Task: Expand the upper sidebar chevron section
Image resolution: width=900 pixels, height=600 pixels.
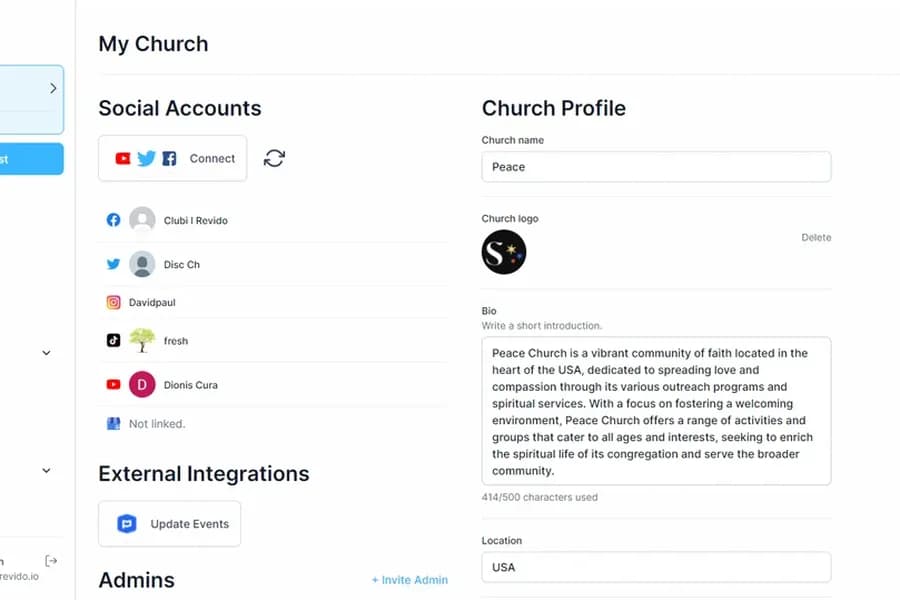Action: (46, 353)
